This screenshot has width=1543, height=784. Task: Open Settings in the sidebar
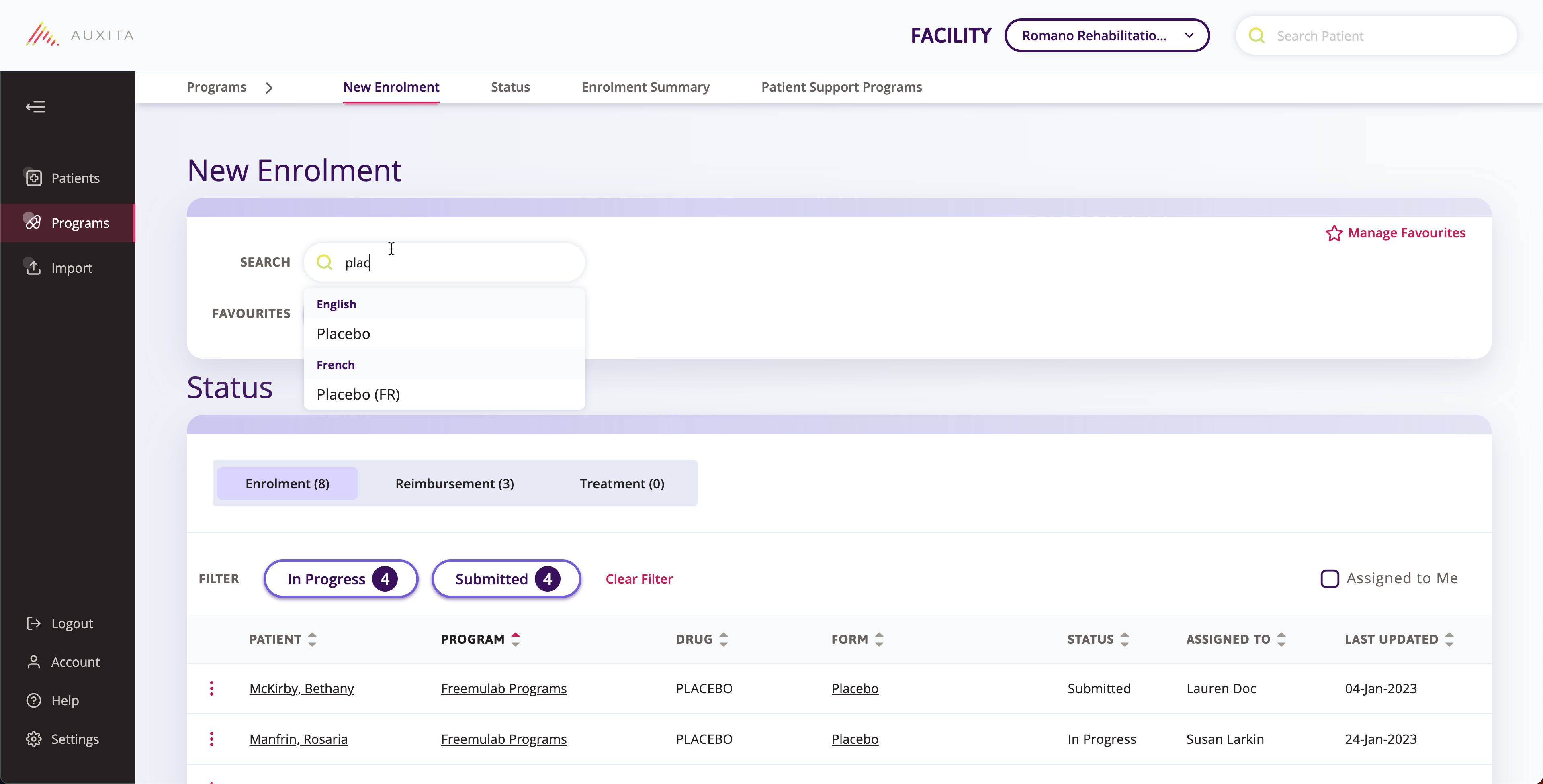tap(62, 739)
